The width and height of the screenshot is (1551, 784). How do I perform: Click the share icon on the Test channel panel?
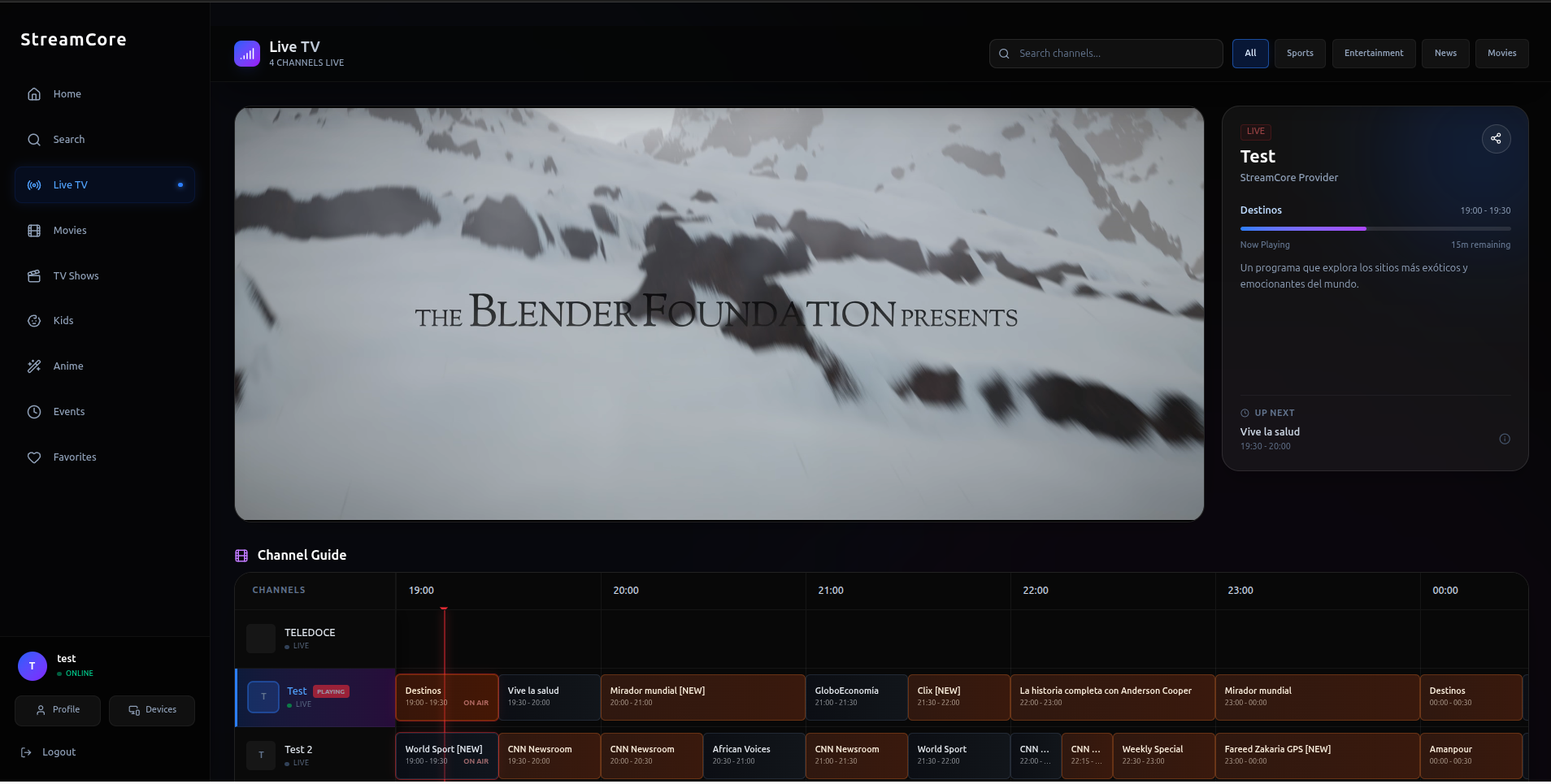(1495, 138)
